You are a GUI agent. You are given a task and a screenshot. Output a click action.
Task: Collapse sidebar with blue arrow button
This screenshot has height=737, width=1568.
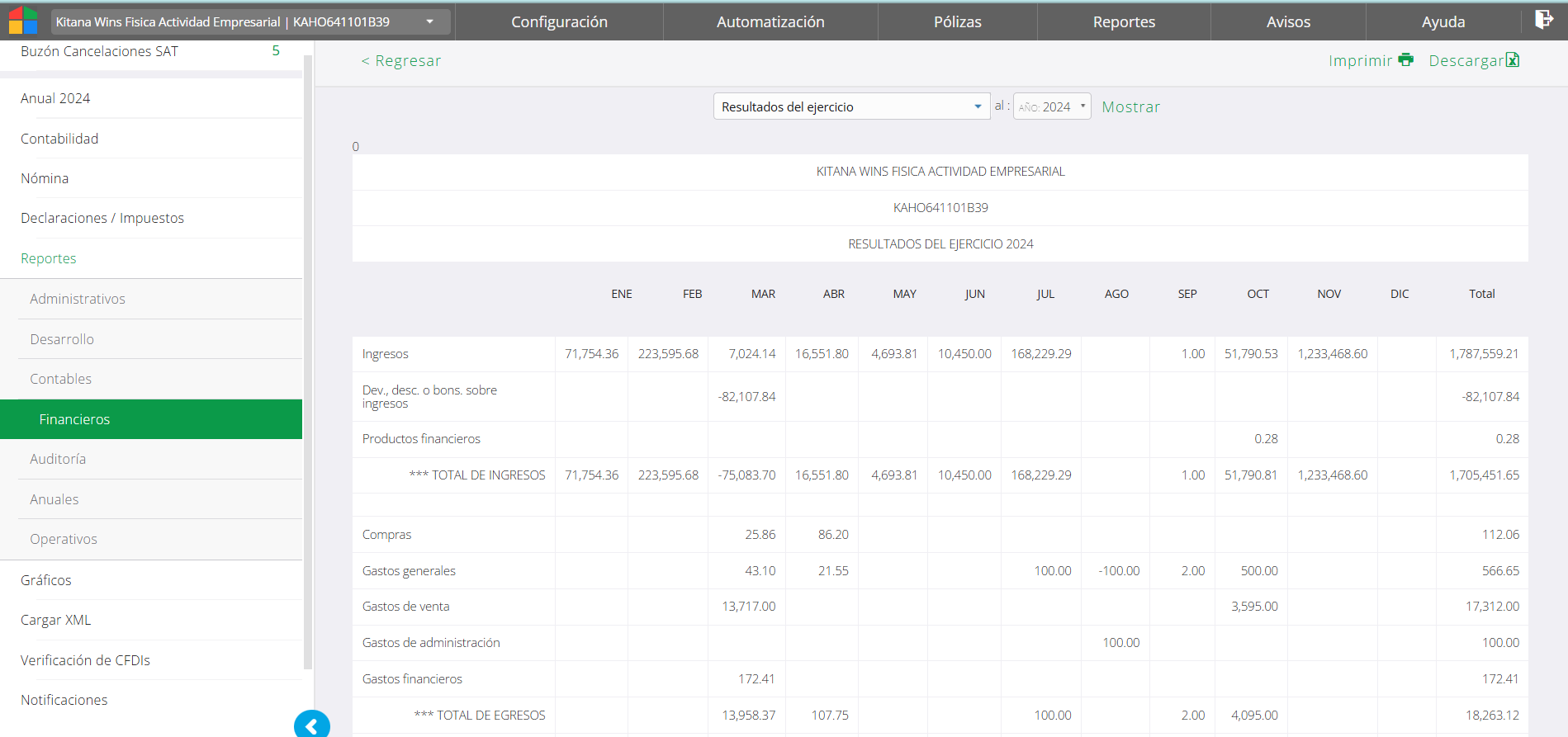pos(311,725)
